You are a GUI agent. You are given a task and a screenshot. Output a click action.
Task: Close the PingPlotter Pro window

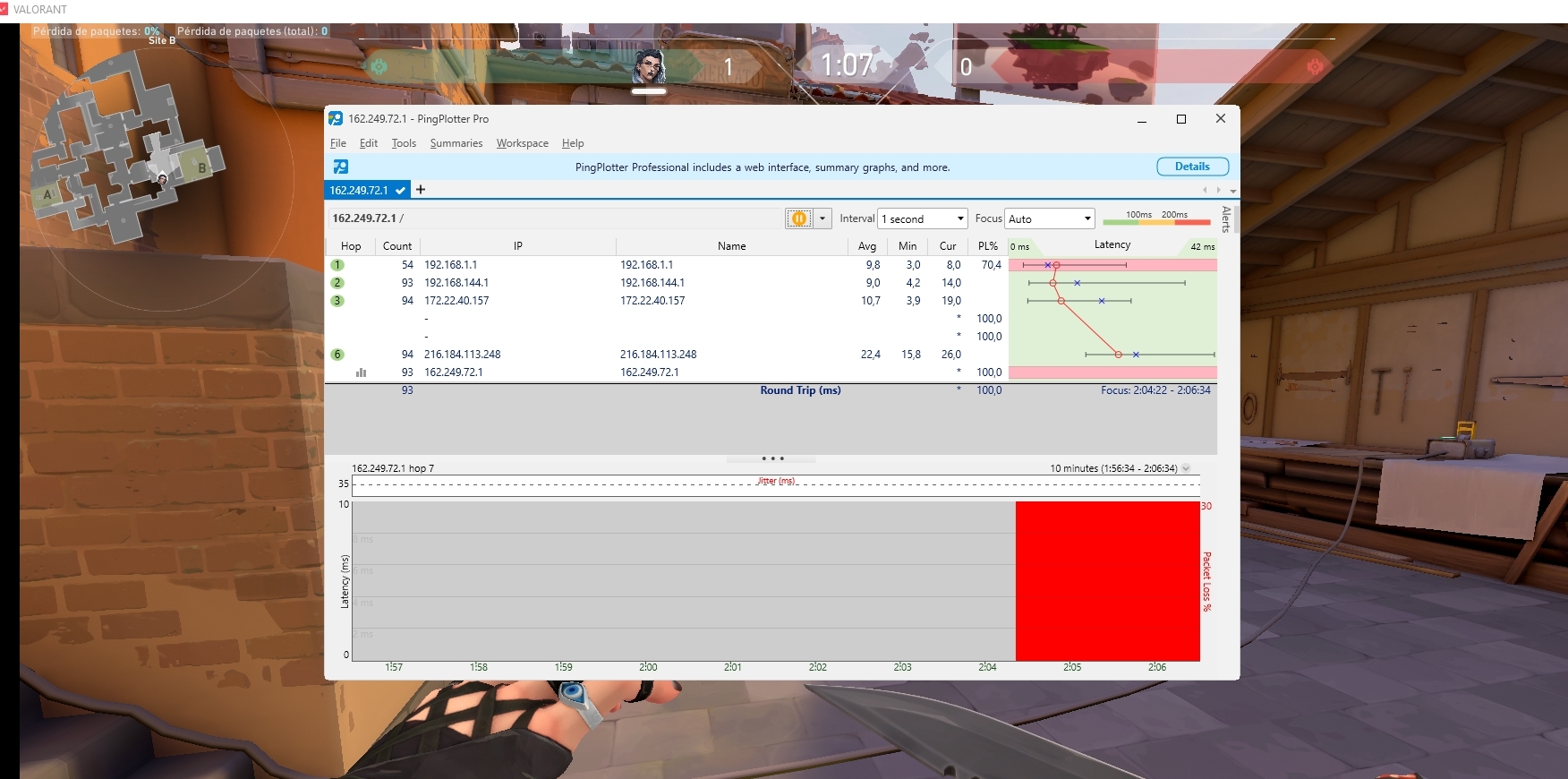point(1221,119)
